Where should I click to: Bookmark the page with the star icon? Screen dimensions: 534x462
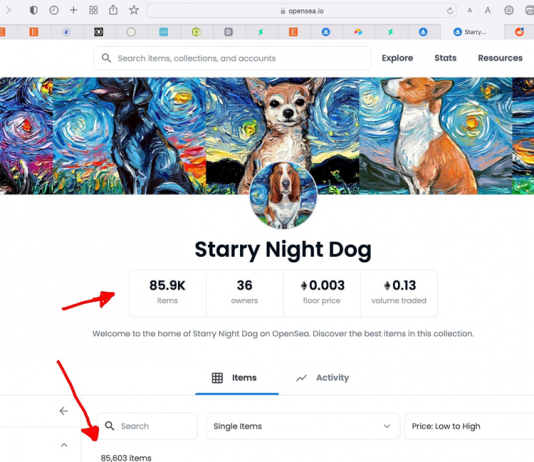pos(134,10)
